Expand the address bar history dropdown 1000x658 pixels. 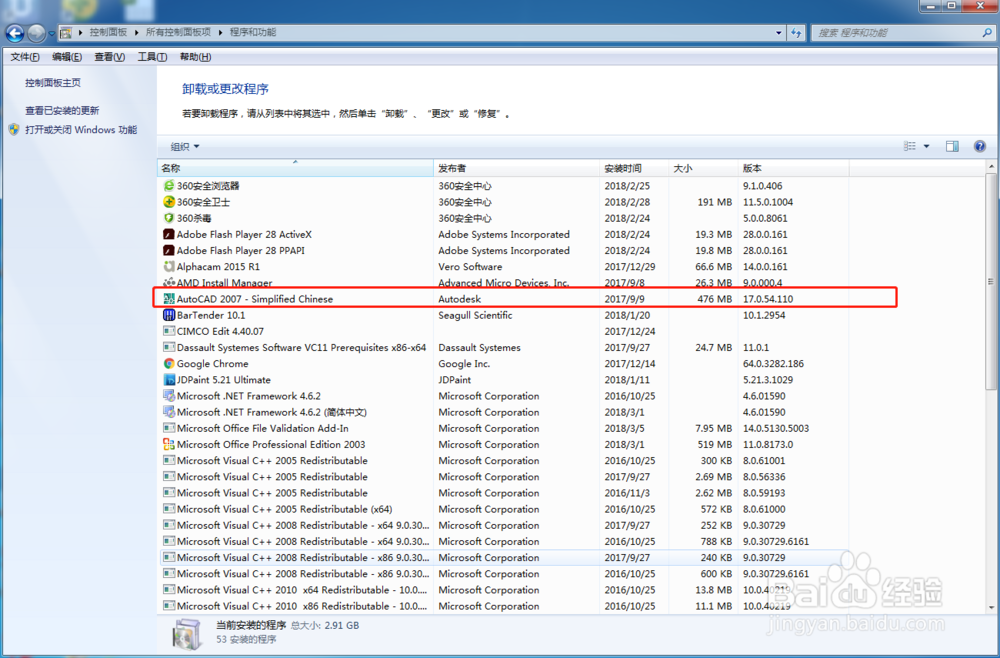point(779,33)
